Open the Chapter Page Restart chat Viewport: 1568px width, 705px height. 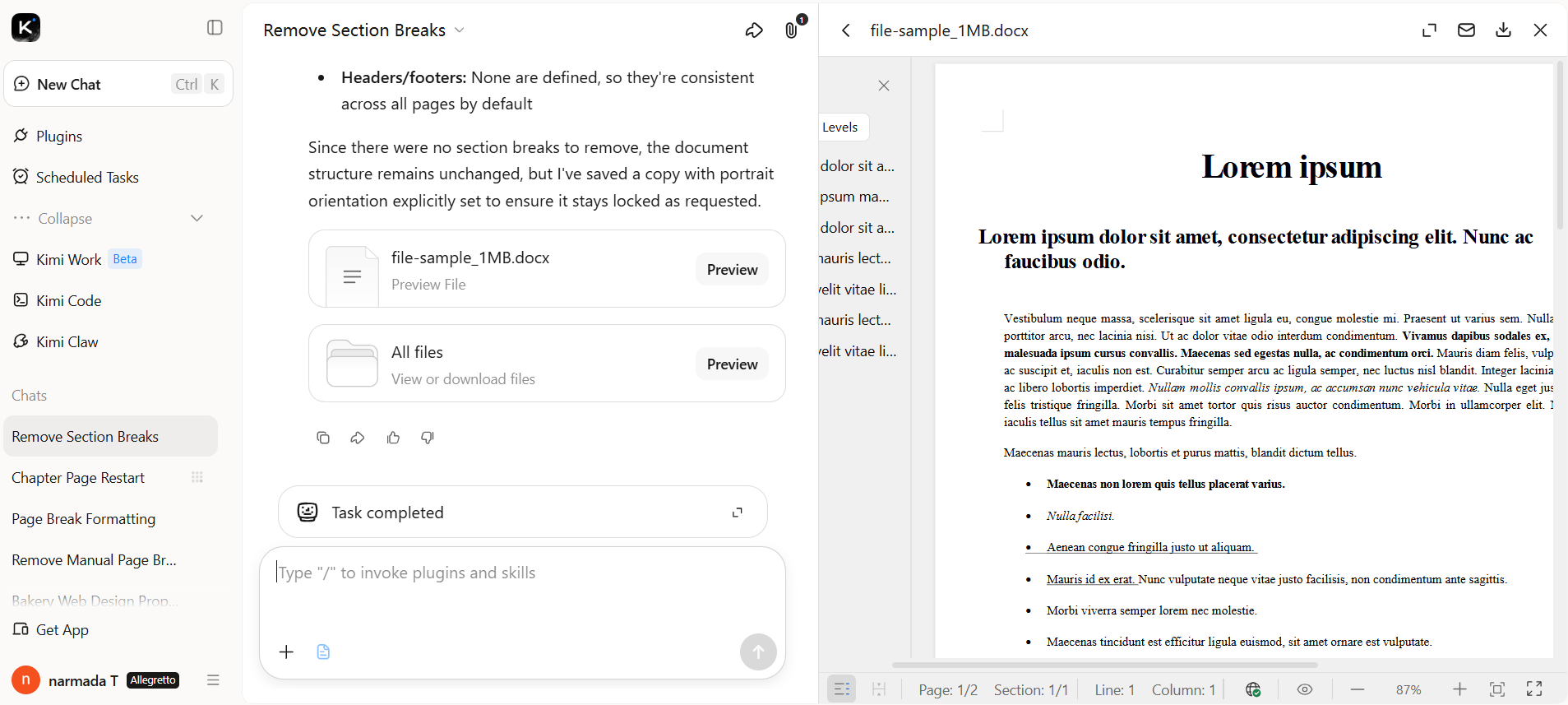pyautogui.click(x=78, y=478)
